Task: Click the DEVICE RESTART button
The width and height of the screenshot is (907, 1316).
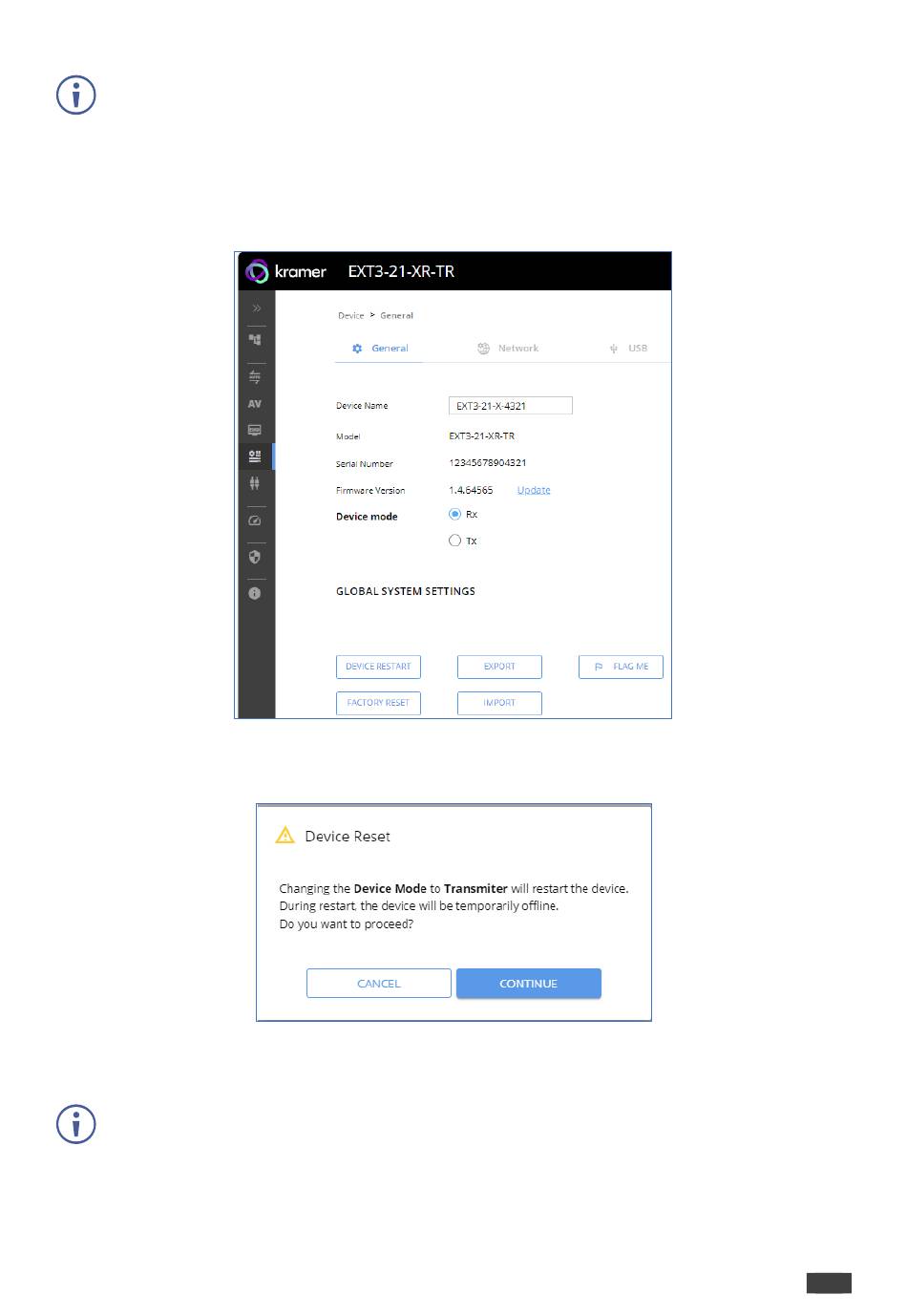Action: (x=378, y=667)
